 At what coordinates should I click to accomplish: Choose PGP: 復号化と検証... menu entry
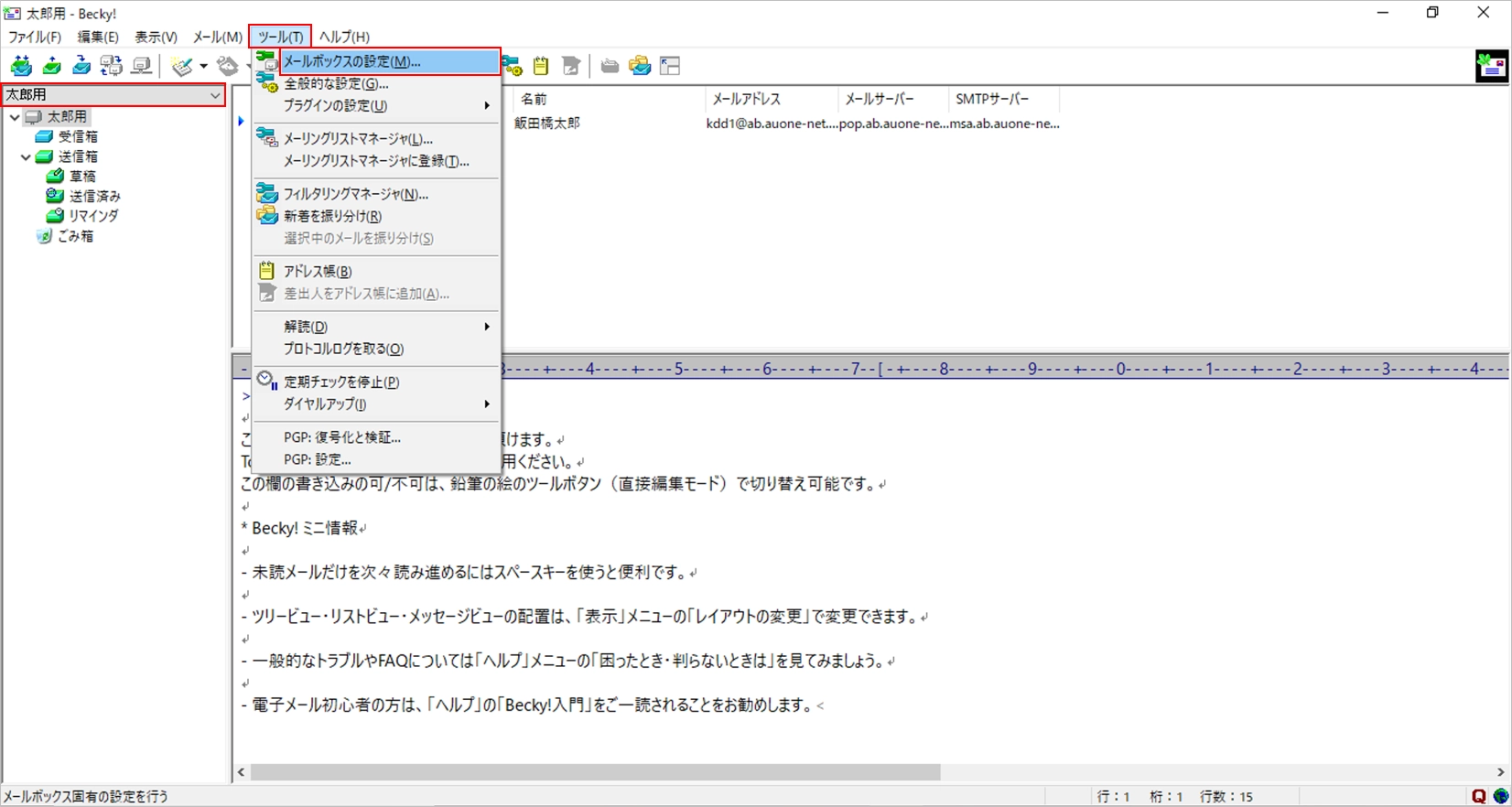point(377,437)
